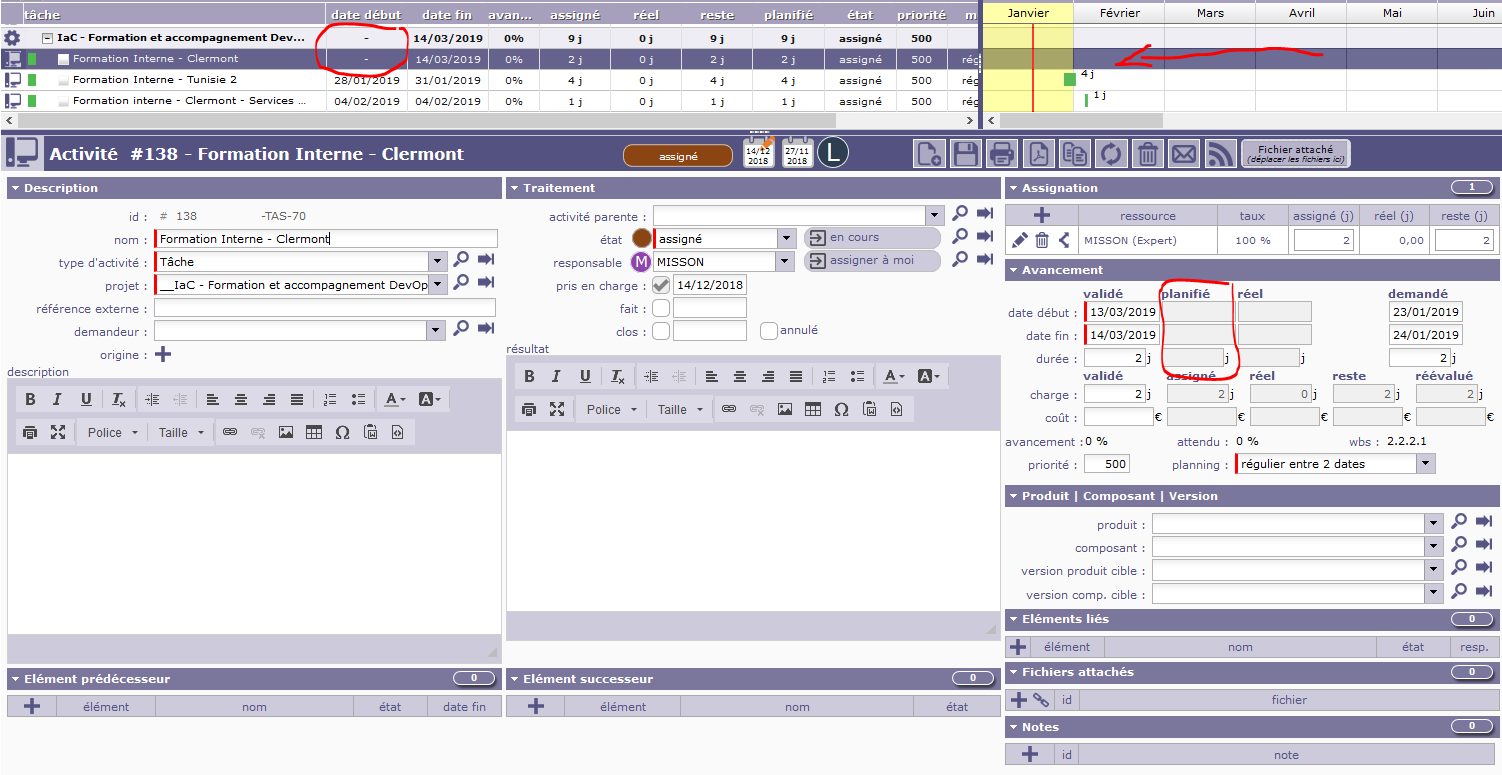
Task: Click the 'assigner à moi' button
Action: point(871,262)
